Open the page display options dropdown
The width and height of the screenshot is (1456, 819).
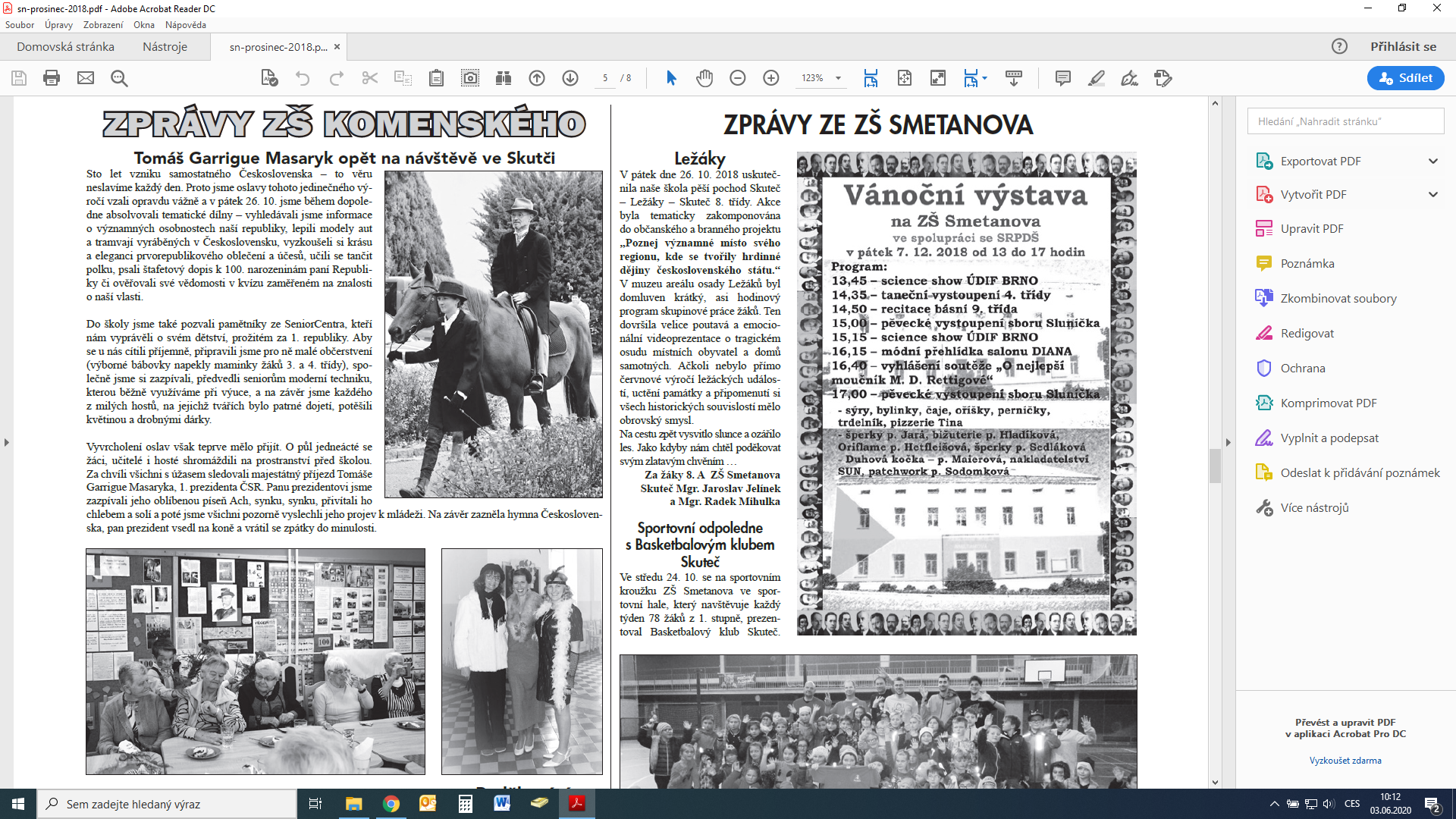pyautogui.click(x=984, y=78)
